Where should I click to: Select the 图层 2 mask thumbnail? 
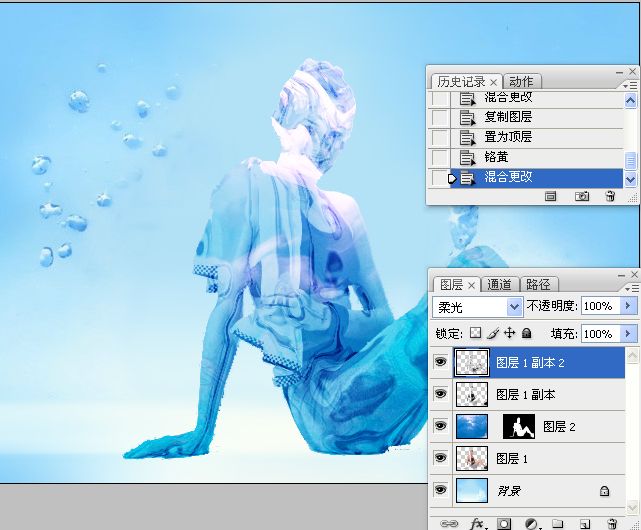pos(518,427)
